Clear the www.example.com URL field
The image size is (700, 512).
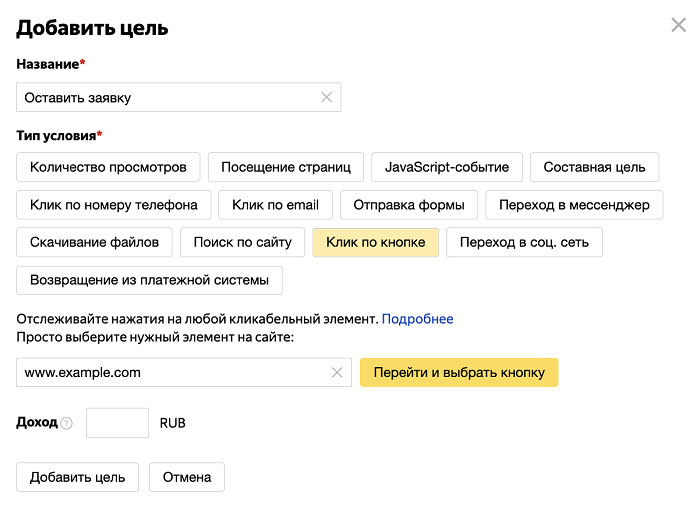tap(337, 373)
